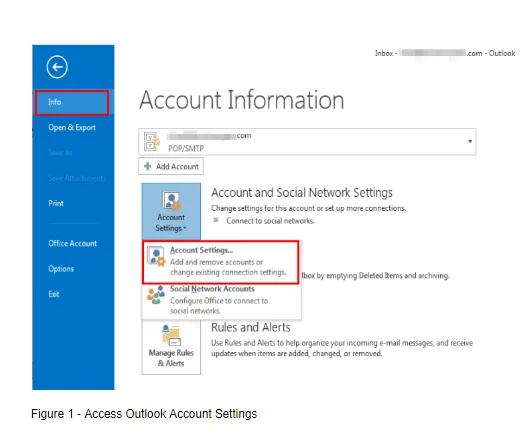
Task: Click the back arrow circle icon
Action: click(57, 67)
